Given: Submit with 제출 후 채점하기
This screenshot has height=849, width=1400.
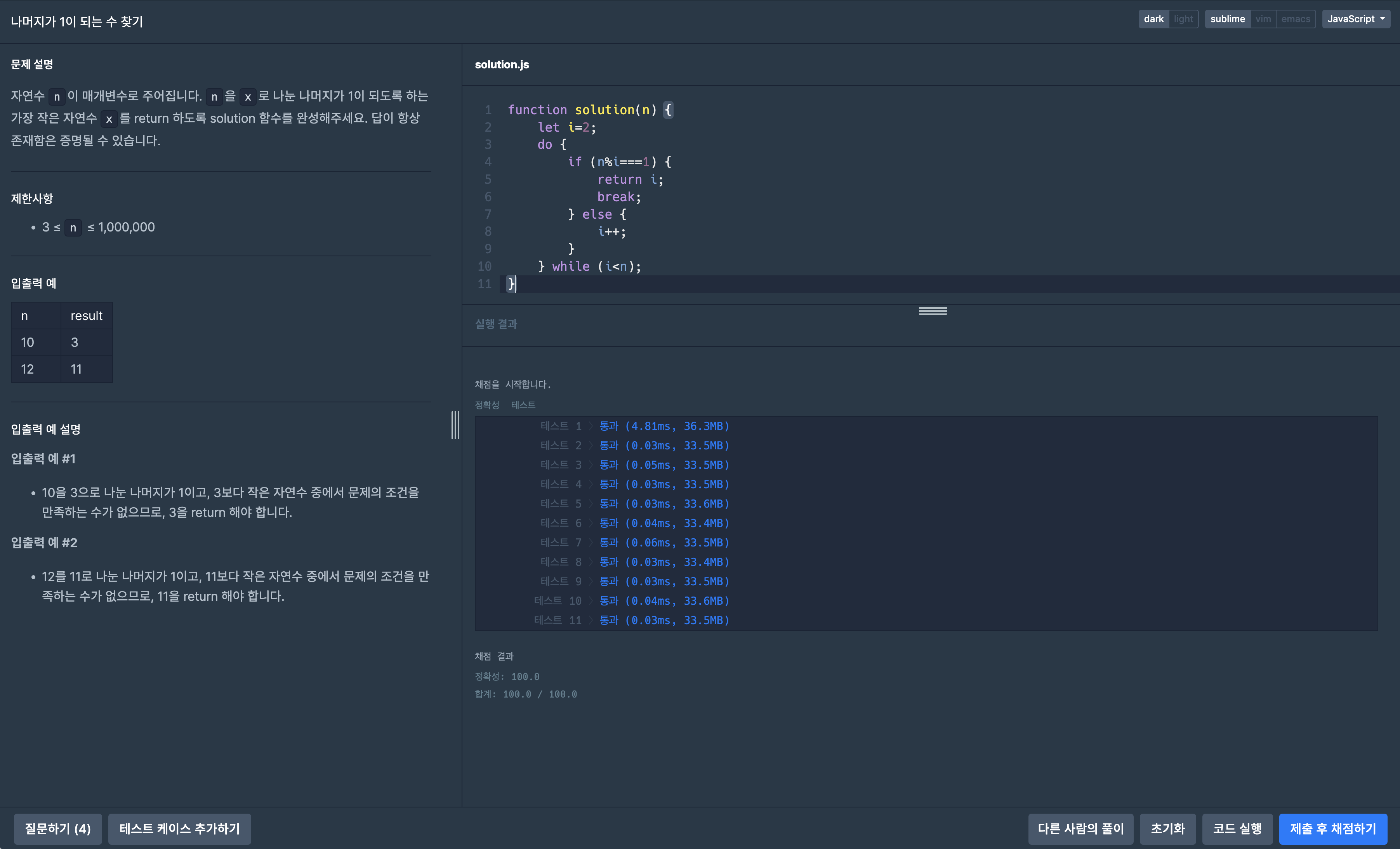Looking at the screenshot, I should click(x=1333, y=828).
